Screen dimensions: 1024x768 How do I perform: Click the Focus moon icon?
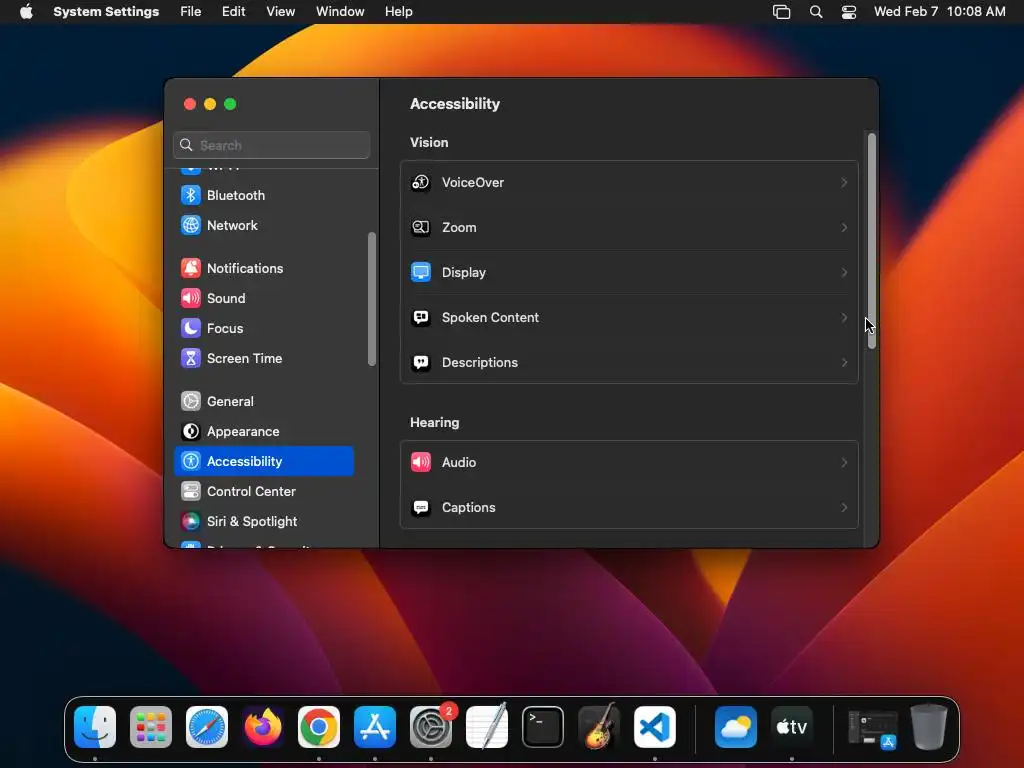pyautogui.click(x=191, y=328)
